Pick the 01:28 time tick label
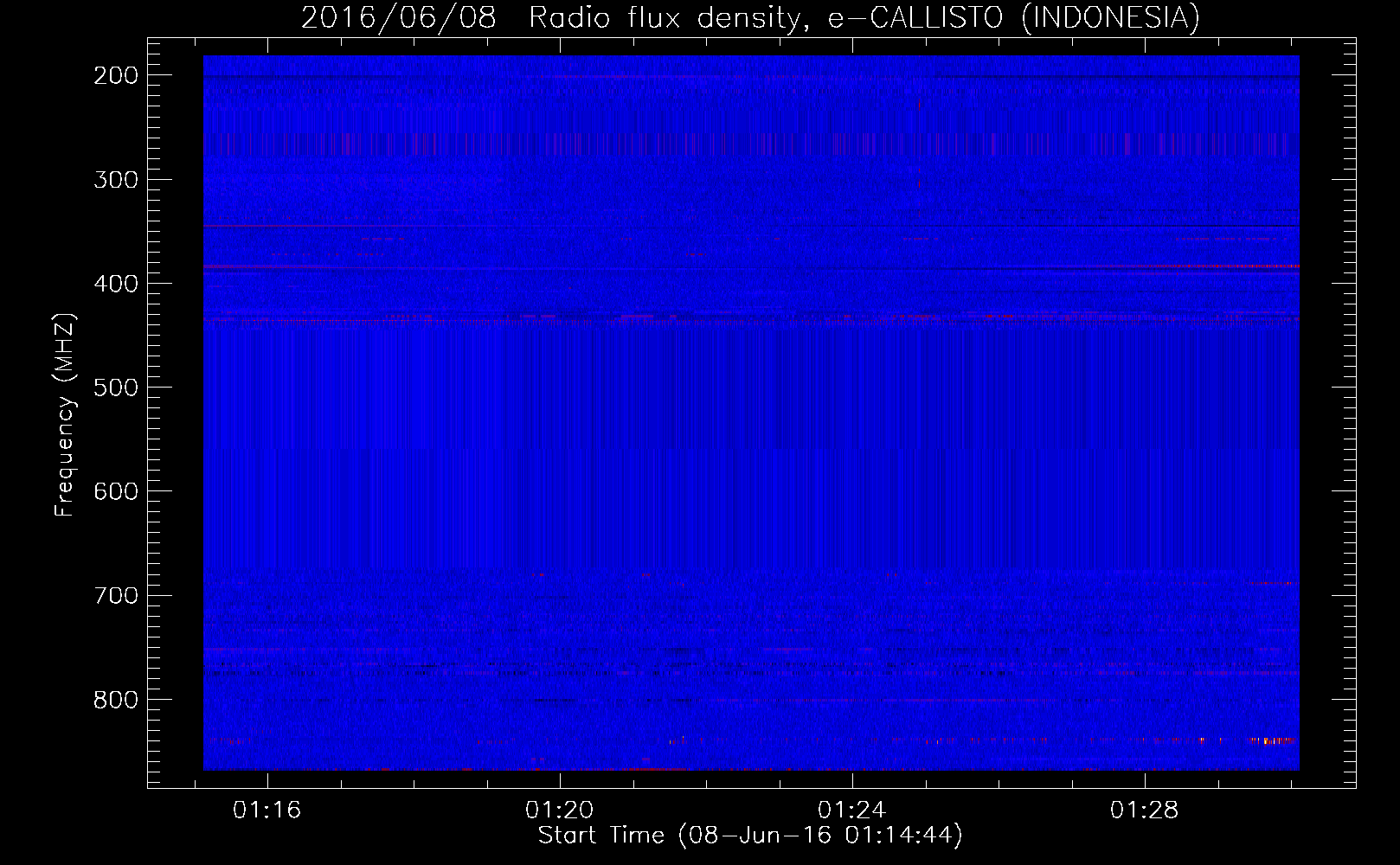The image size is (1400, 865). coord(1145,810)
